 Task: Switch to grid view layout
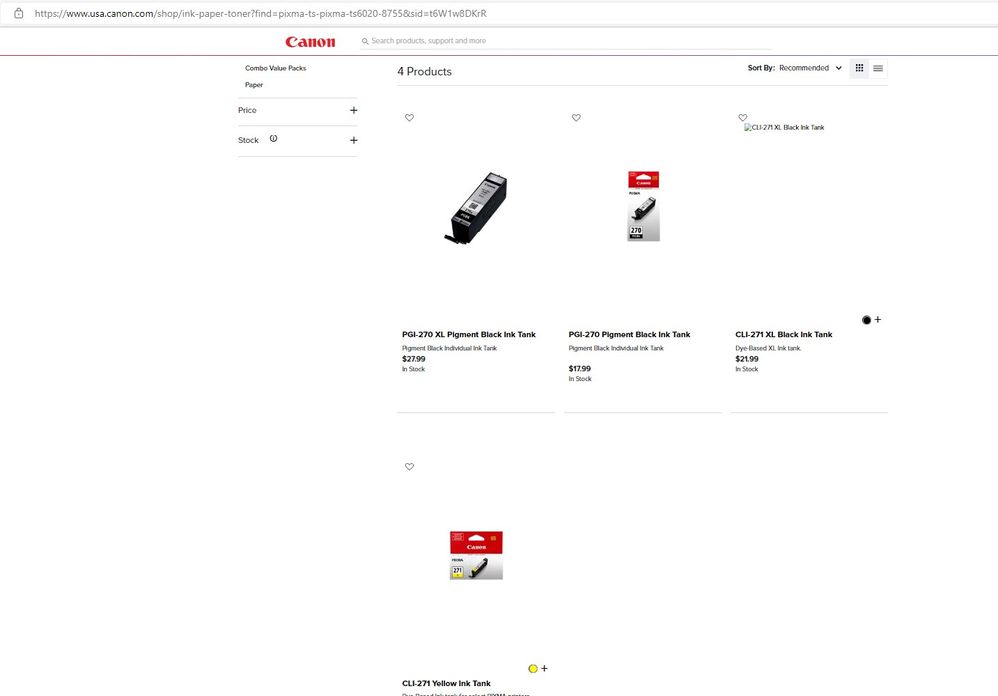tap(859, 68)
